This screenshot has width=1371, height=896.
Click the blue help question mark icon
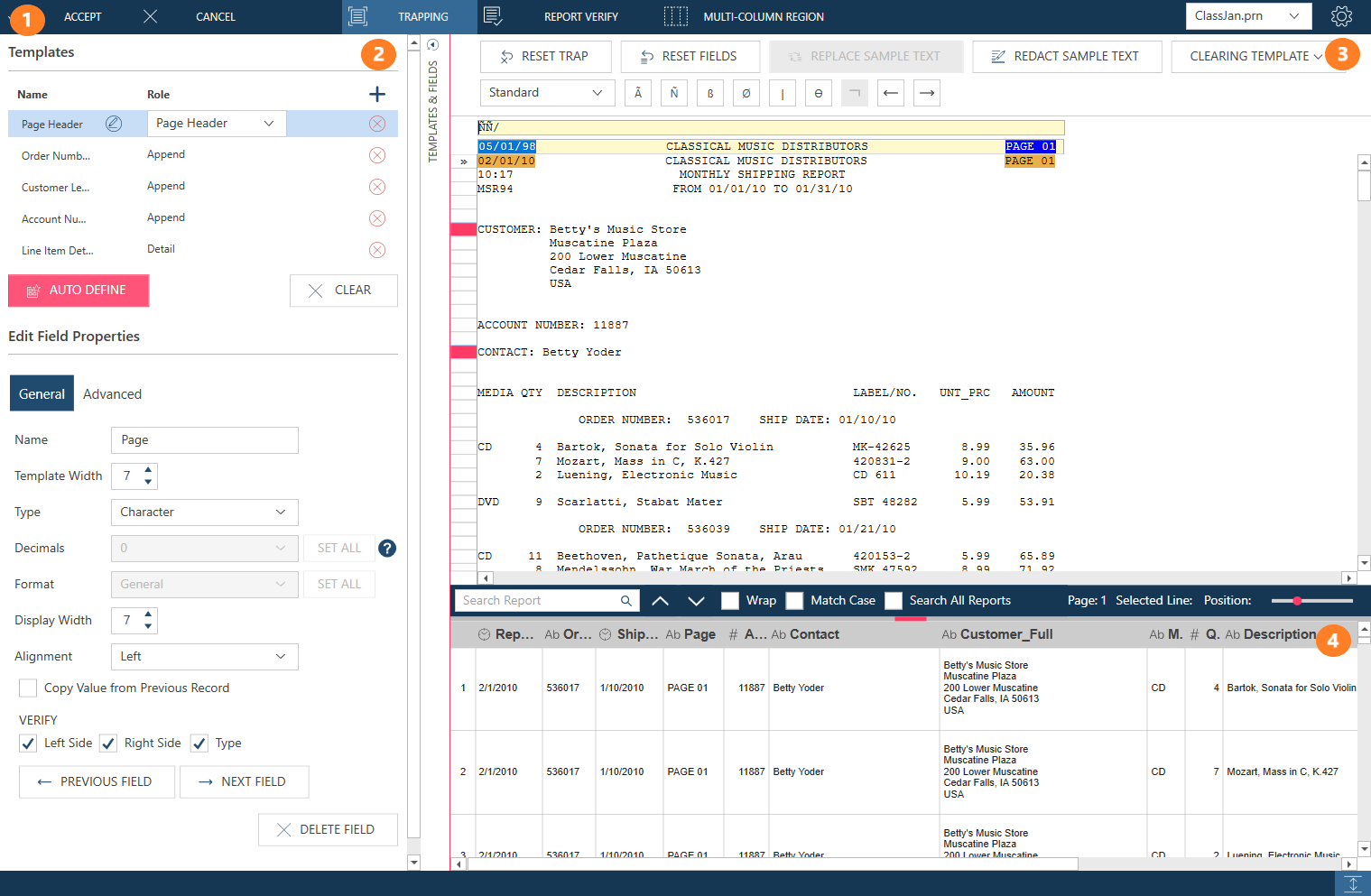pos(387,548)
